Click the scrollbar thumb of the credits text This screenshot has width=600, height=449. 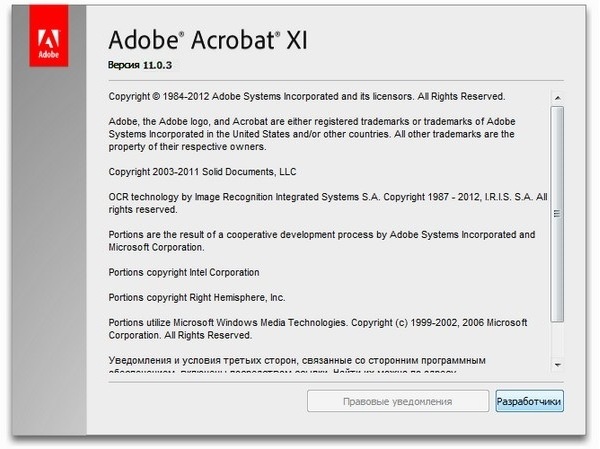pyautogui.click(x=557, y=213)
